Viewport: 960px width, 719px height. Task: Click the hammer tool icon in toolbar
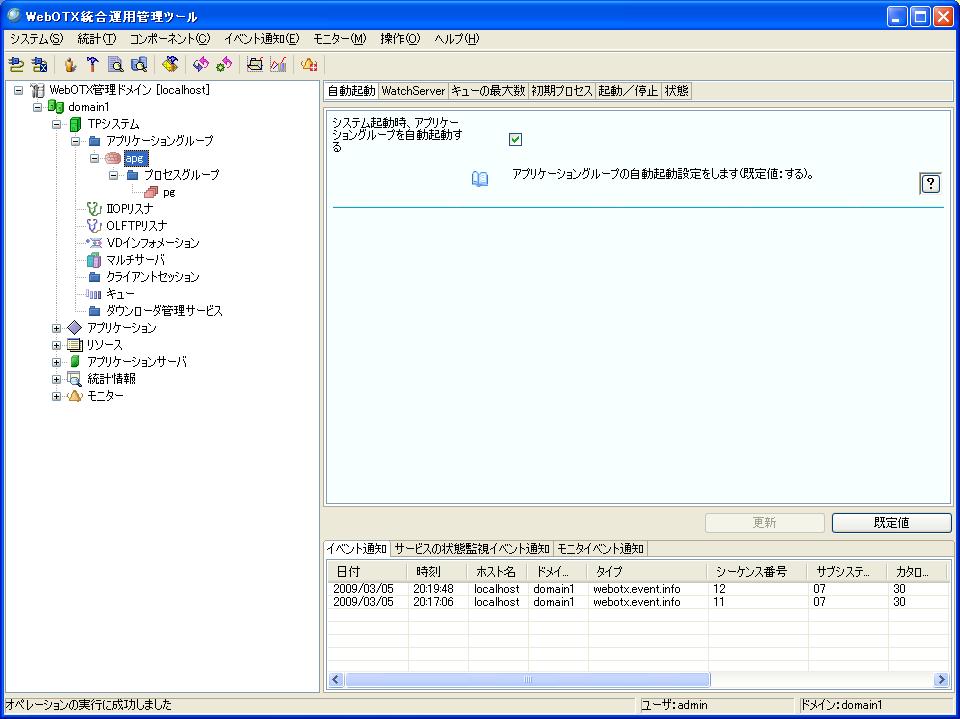coord(93,65)
